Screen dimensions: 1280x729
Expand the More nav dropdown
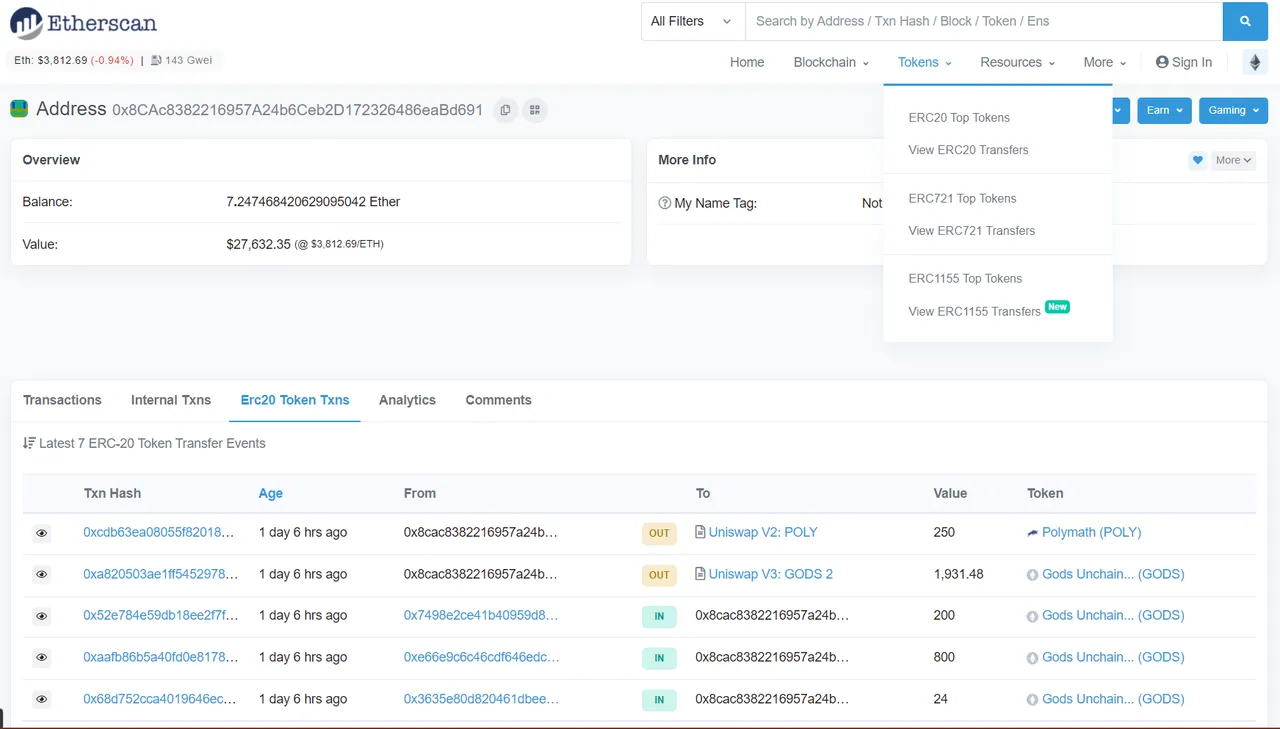[1105, 62]
